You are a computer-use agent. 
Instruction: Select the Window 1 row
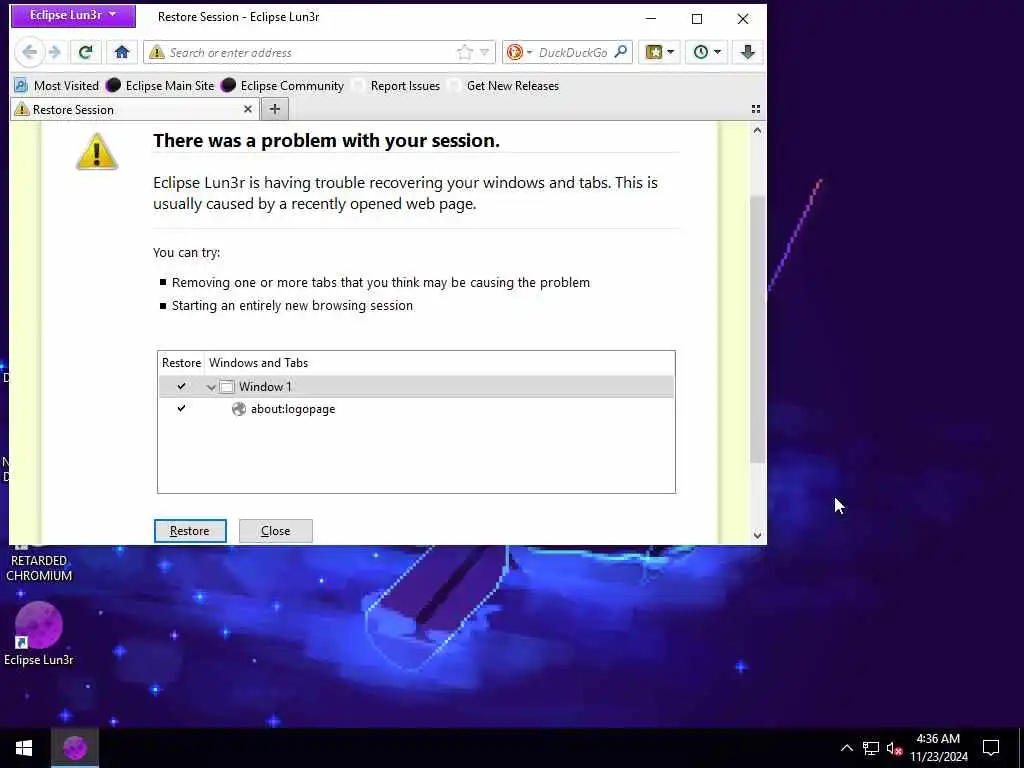(x=416, y=387)
